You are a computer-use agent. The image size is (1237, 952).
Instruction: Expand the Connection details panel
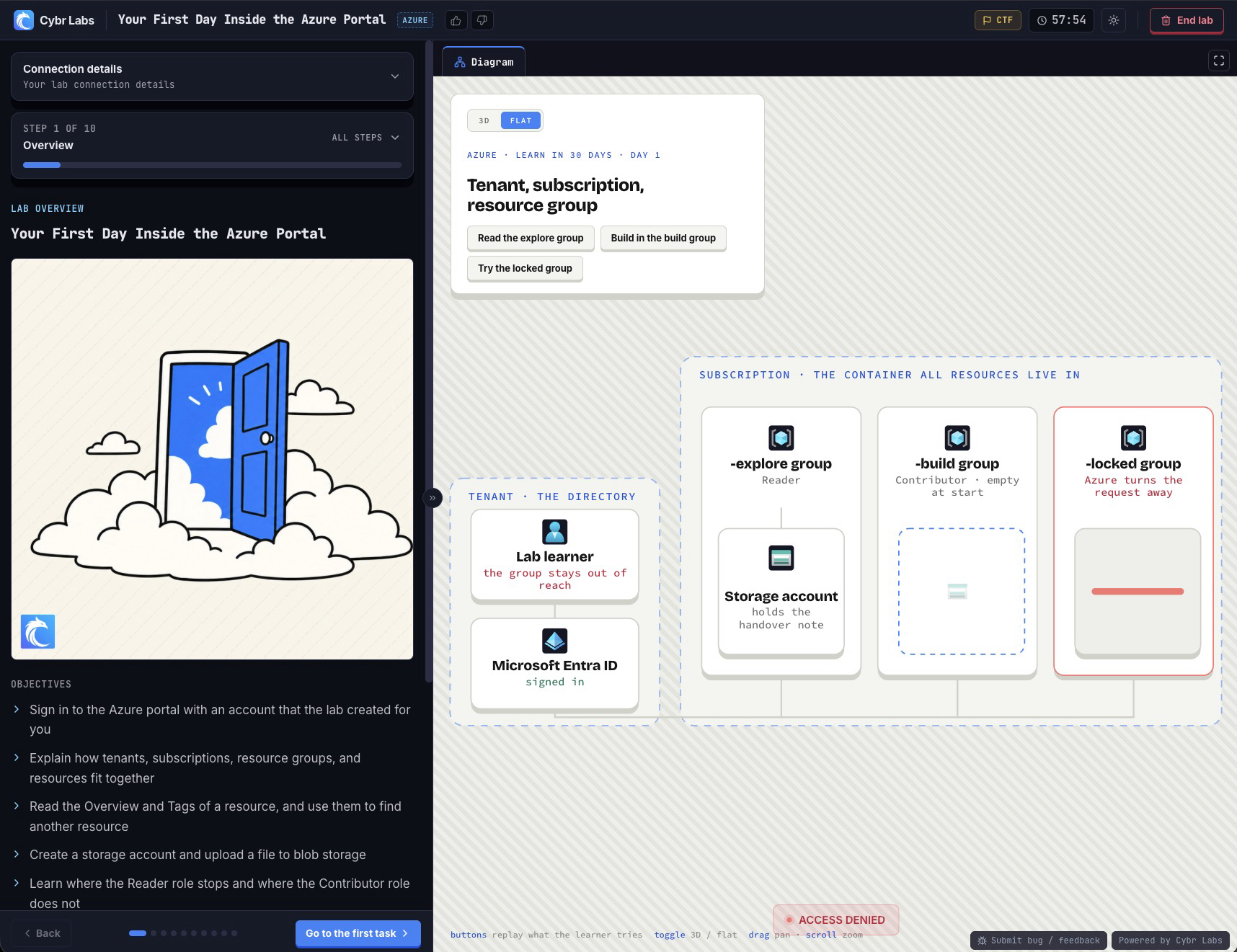point(212,76)
